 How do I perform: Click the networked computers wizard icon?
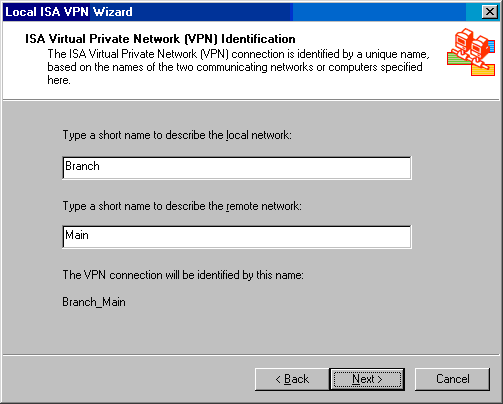tap(471, 52)
